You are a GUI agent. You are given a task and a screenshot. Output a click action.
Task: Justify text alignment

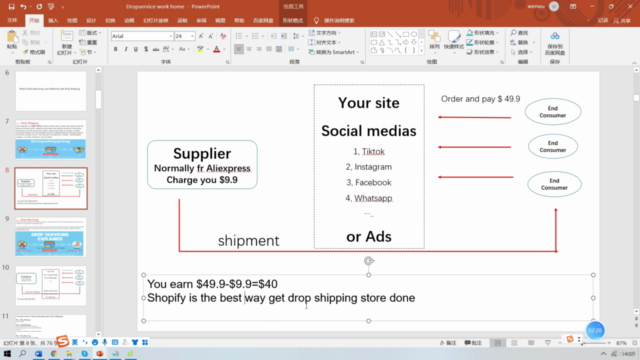point(269,49)
